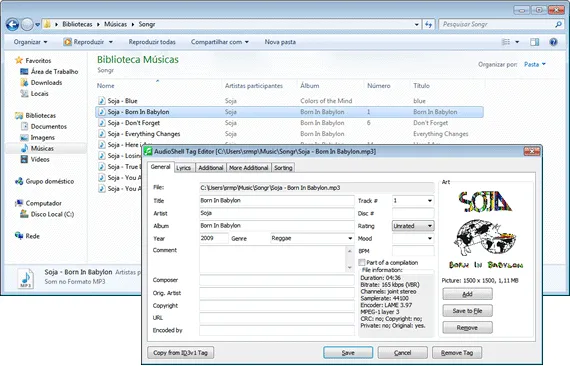Enable Part of a compilation checkbox
The height and width of the screenshot is (366, 570).
362,262
